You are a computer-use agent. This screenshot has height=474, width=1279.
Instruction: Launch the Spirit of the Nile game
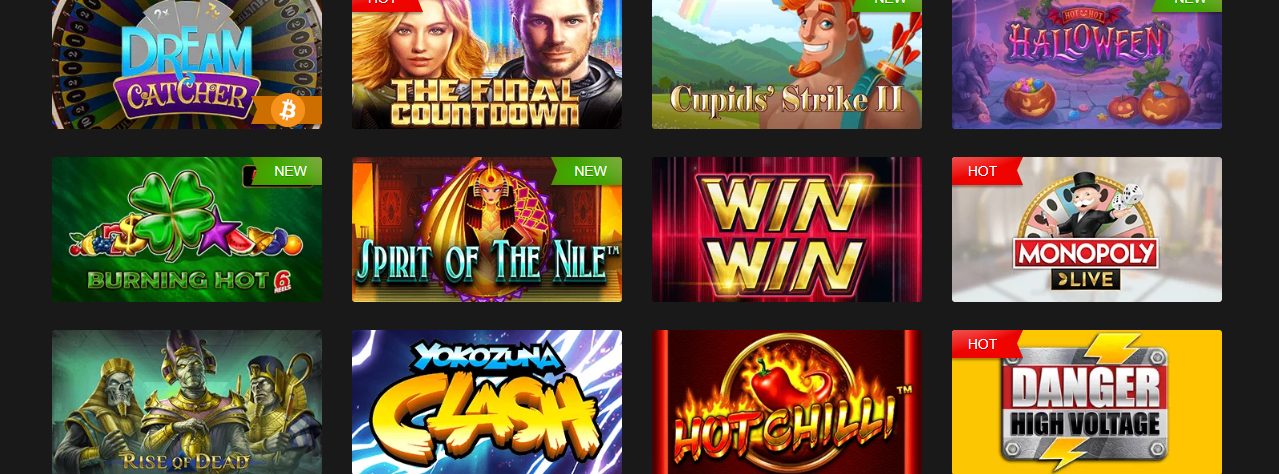click(487, 229)
